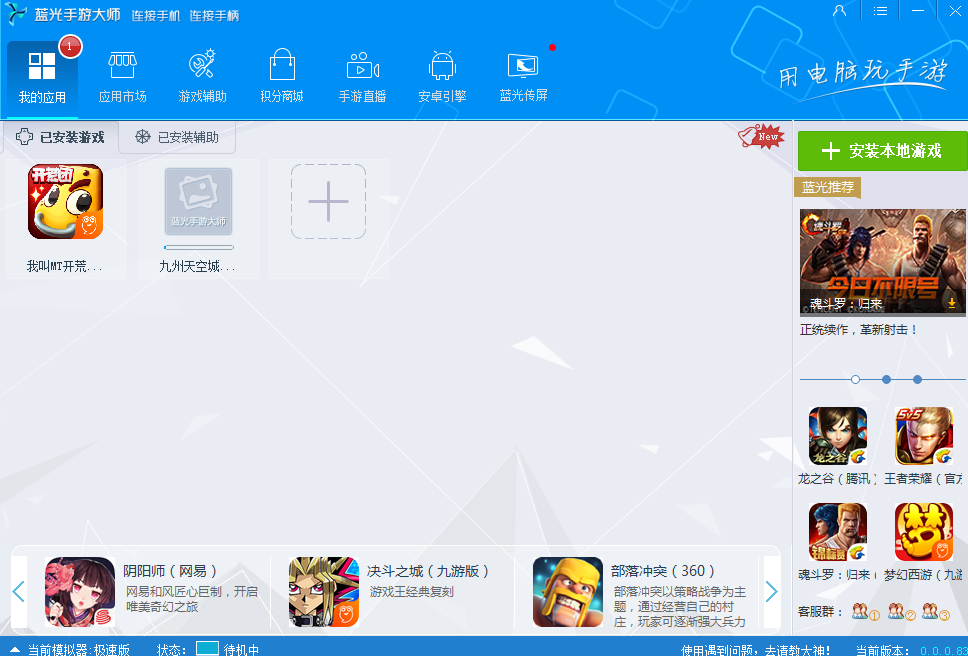
Task: Open the 蓝光传屏 screen casting section
Action: pyautogui.click(x=524, y=77)
